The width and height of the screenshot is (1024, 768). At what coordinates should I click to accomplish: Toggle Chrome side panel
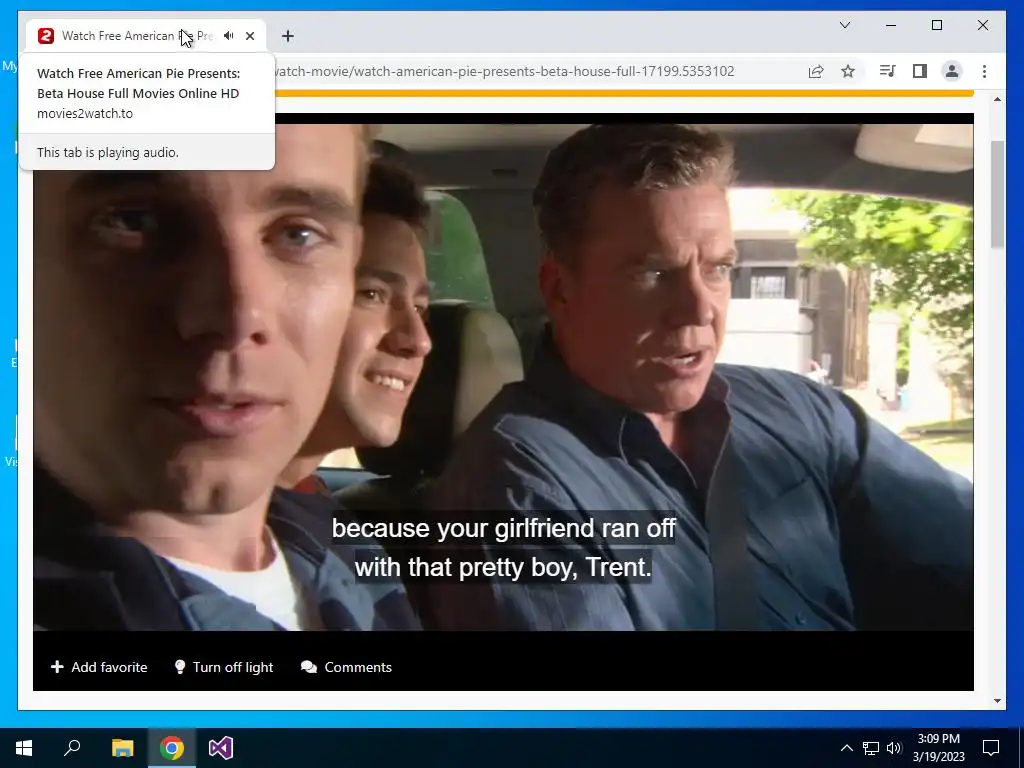click(920, 71)
